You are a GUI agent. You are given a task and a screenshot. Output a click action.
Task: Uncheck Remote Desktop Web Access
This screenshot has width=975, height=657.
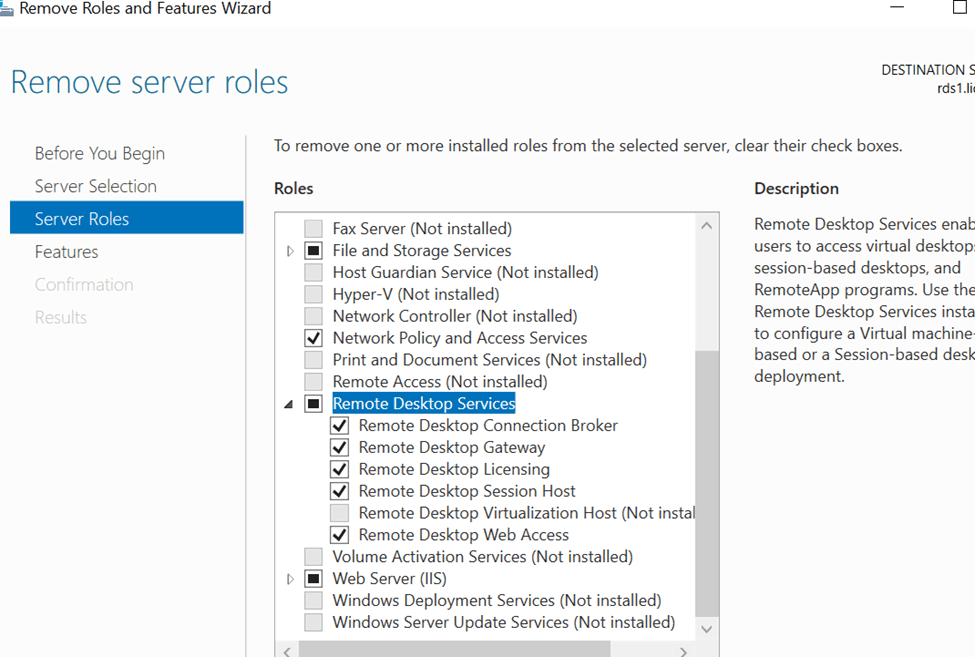click(340, 535)
